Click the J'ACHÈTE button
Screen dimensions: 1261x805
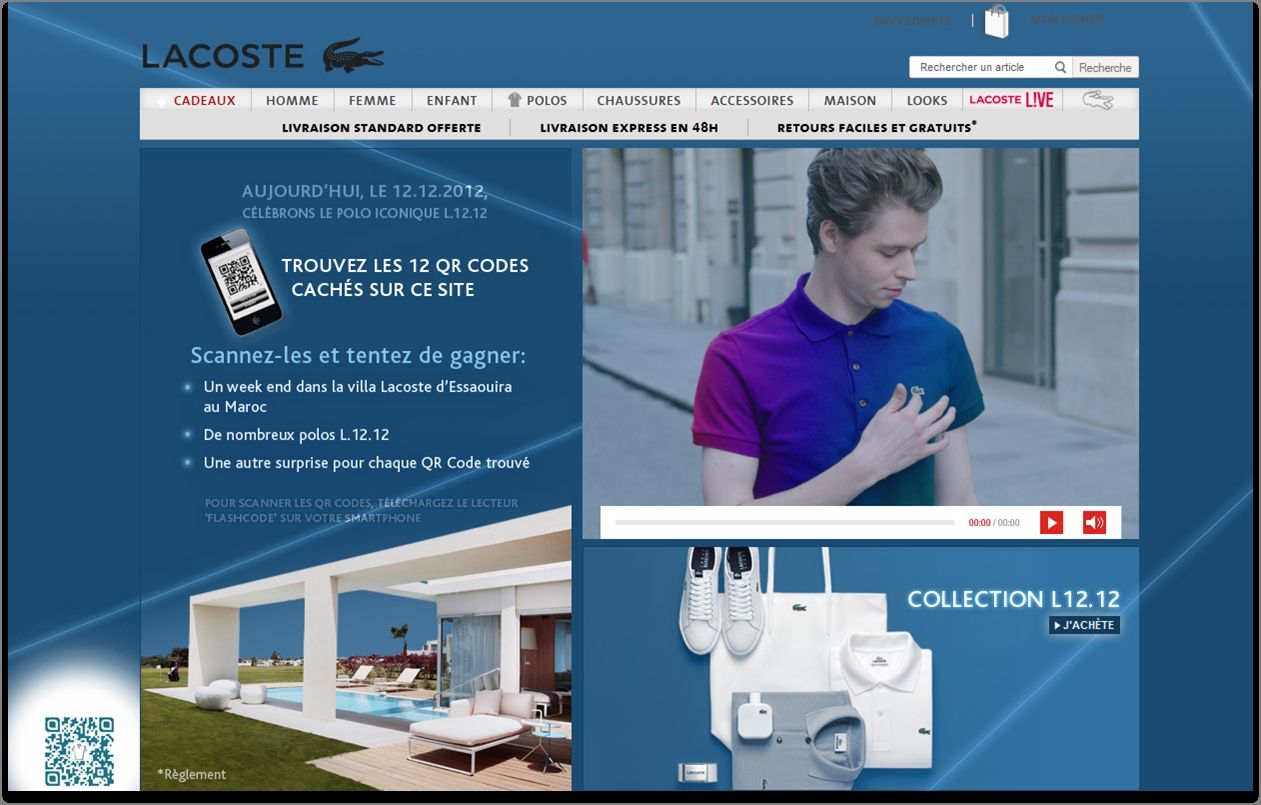(1083, 625)
